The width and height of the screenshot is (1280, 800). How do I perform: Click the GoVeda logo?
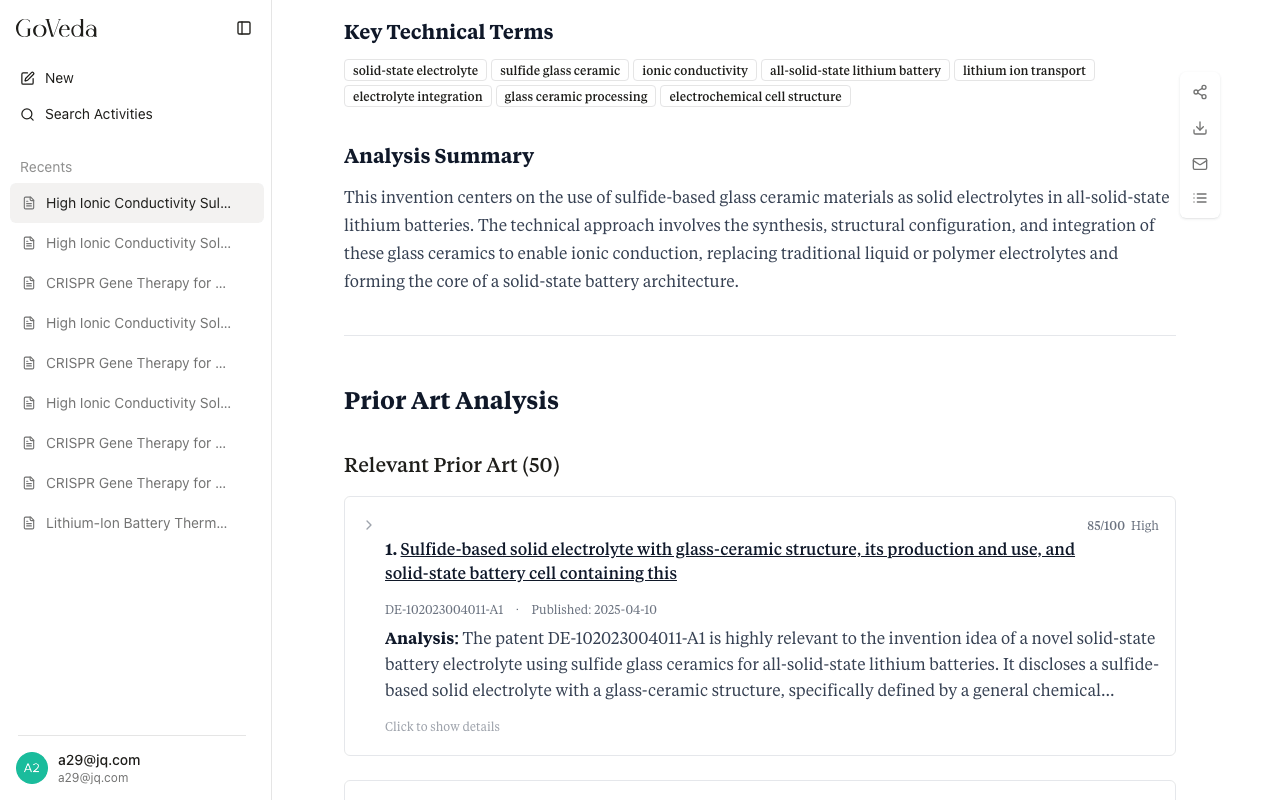tap(57, 28)
